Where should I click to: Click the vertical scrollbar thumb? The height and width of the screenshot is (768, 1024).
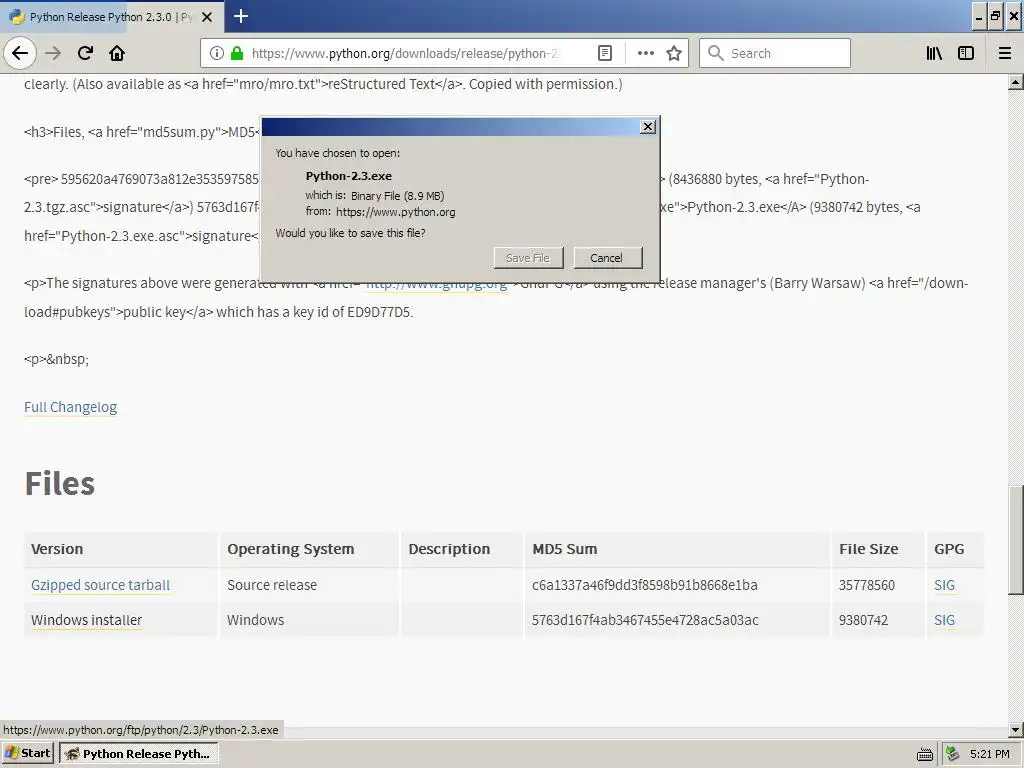click(1016, 540)
